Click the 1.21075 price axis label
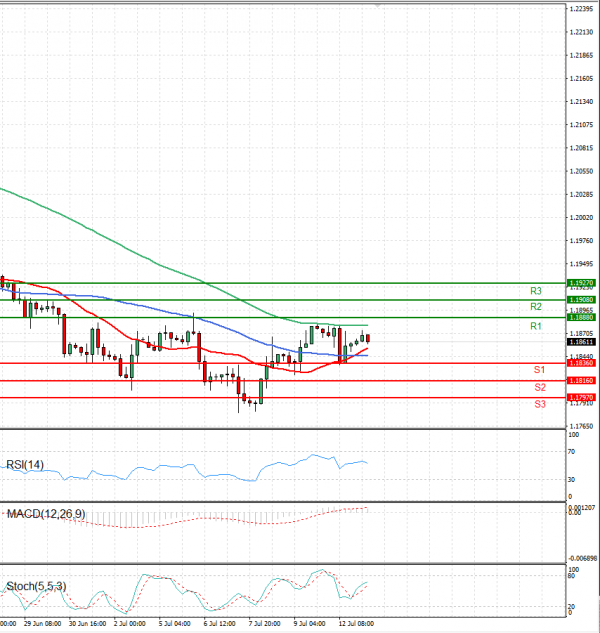Viewport: 600px width, 633px height. (581, 125)
